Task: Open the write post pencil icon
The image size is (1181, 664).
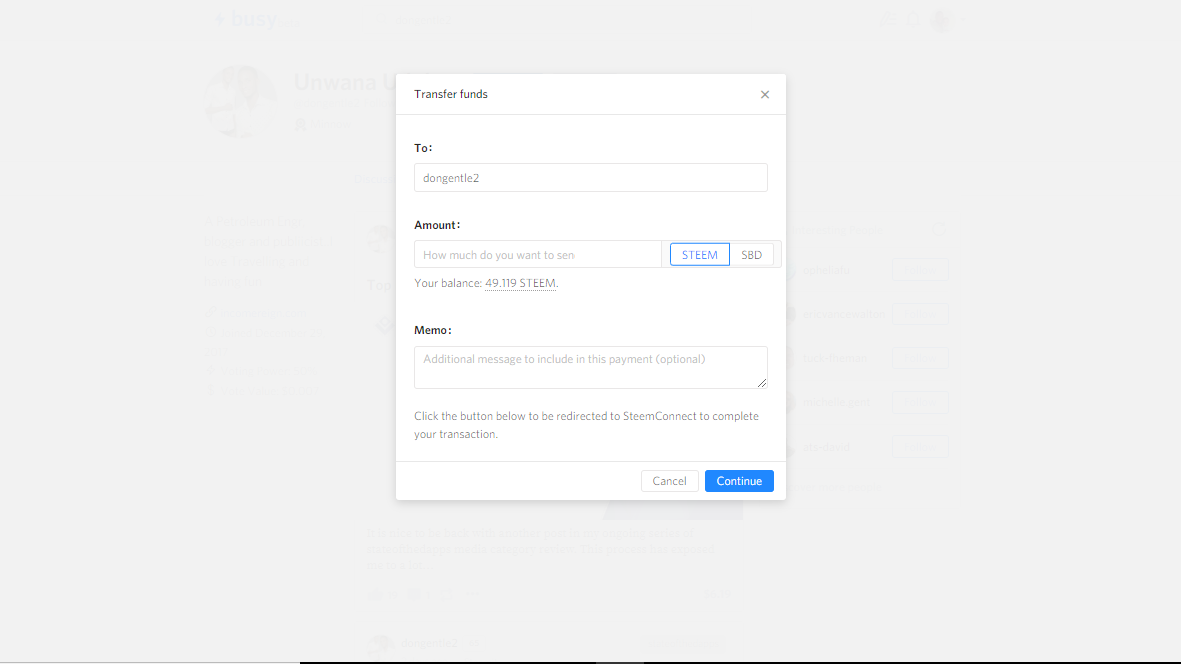Action: coord(887,19)
